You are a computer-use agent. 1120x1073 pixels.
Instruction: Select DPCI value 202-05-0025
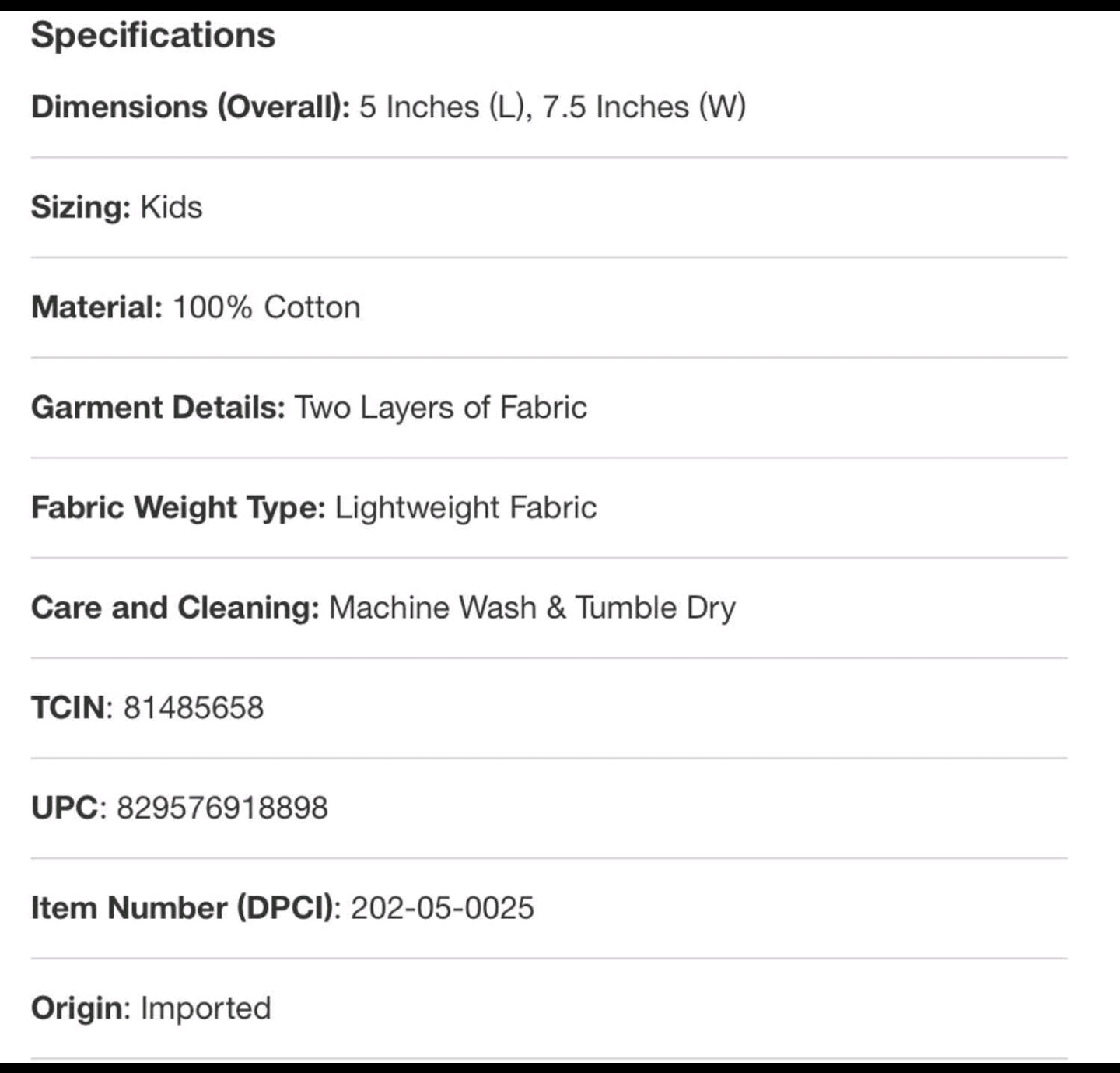click(x=443, y=908)
